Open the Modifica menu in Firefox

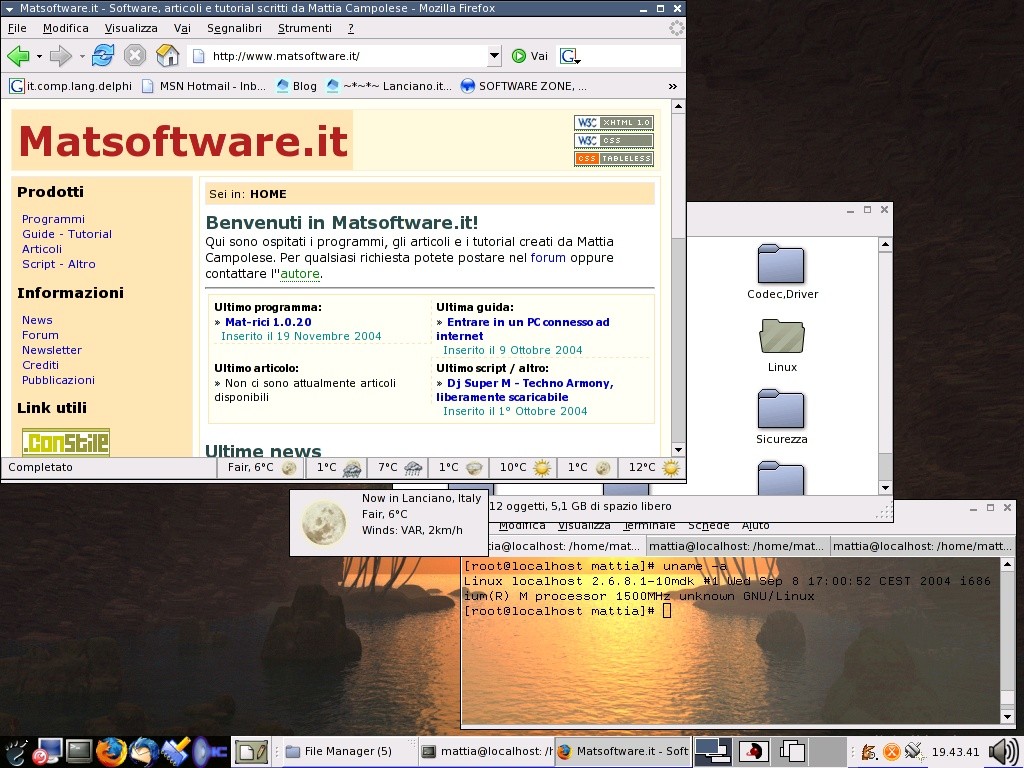65,28
